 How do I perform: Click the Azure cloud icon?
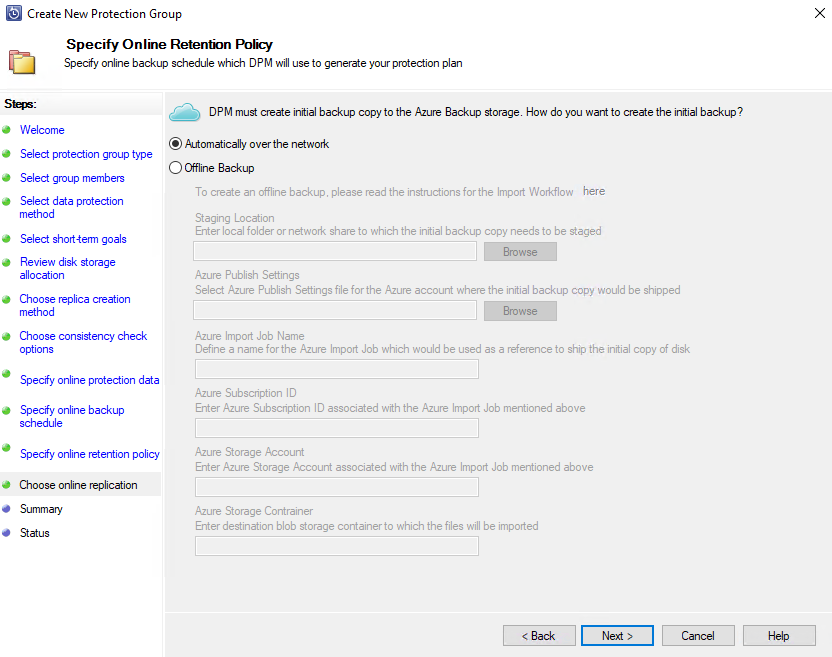click(185, 112)
